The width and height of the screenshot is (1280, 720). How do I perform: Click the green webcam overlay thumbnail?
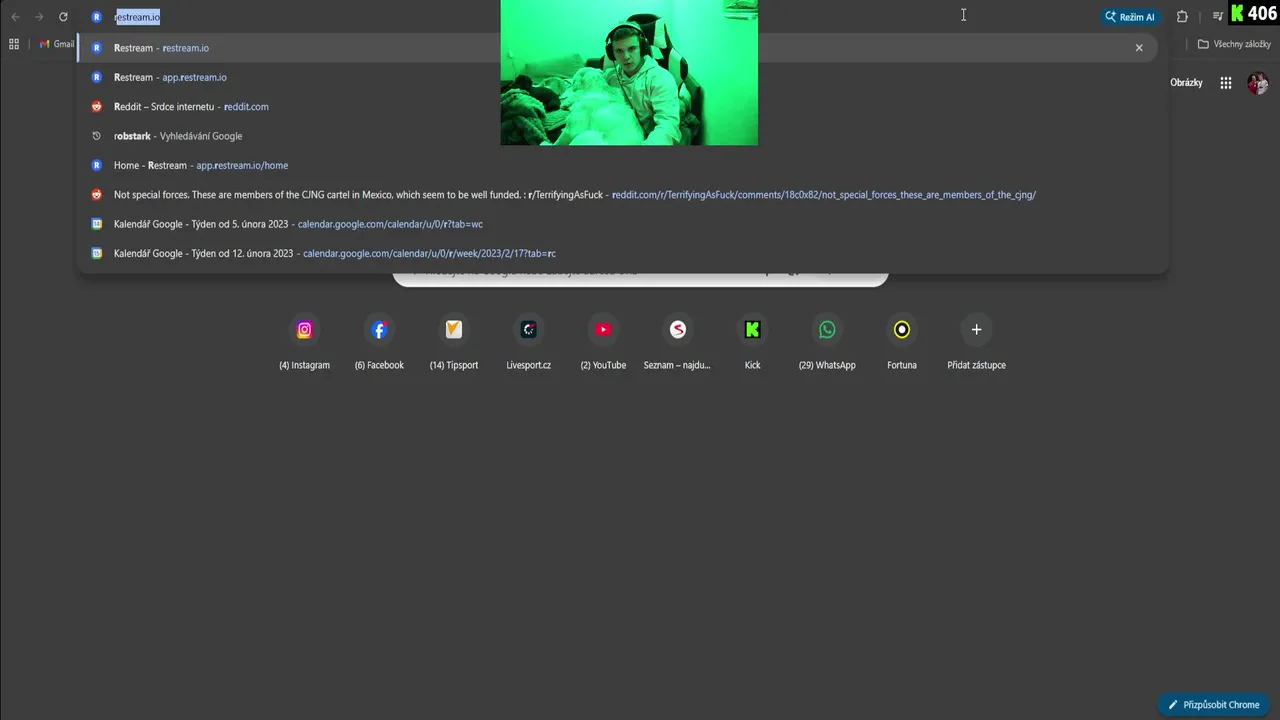point(629,73)
